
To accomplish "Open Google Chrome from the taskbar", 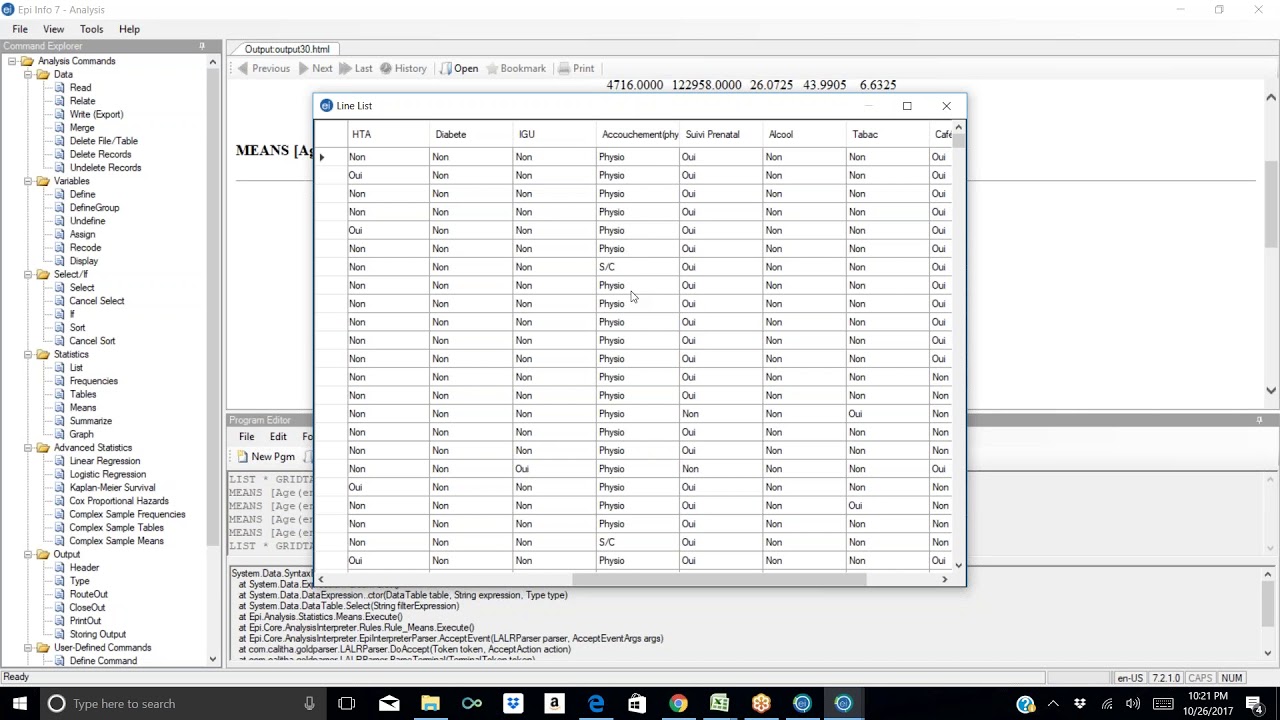I will click(x=678, y=704).
